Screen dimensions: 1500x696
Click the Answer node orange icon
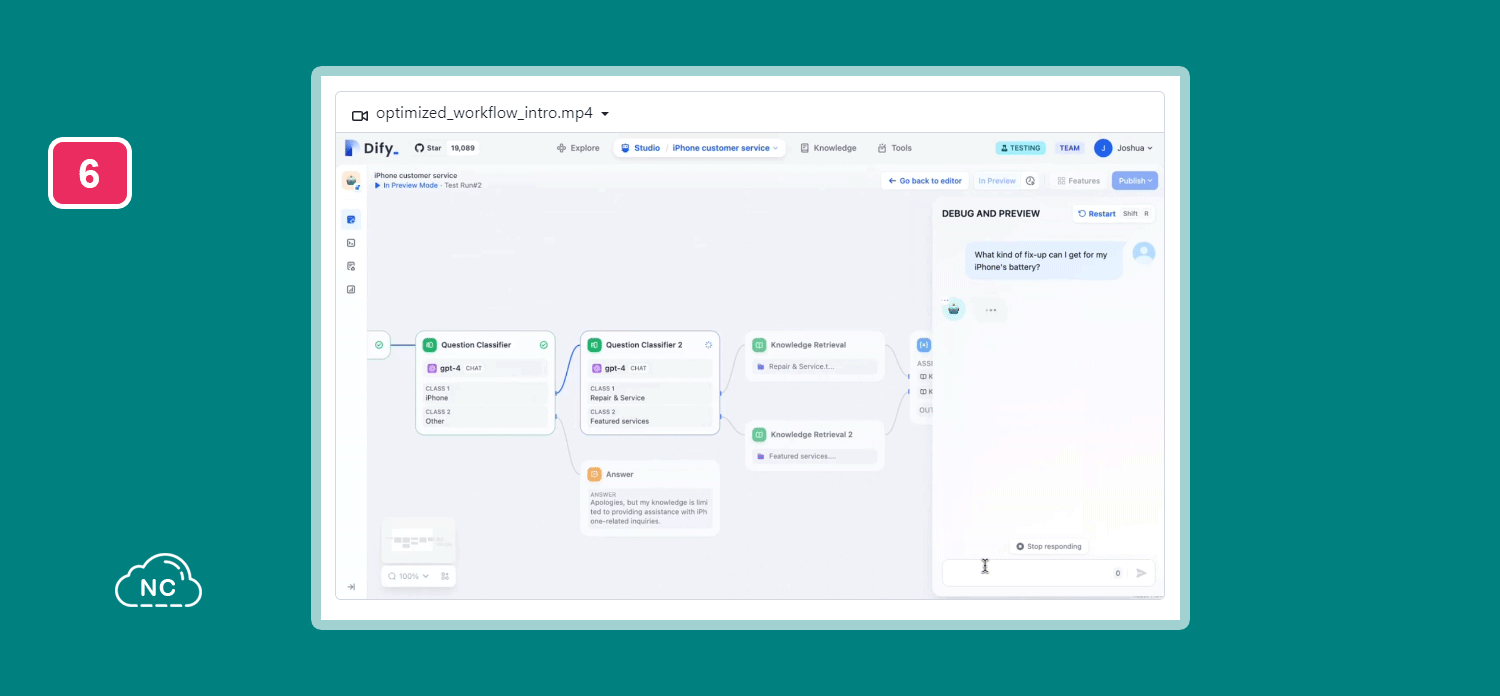pos(594,474)
